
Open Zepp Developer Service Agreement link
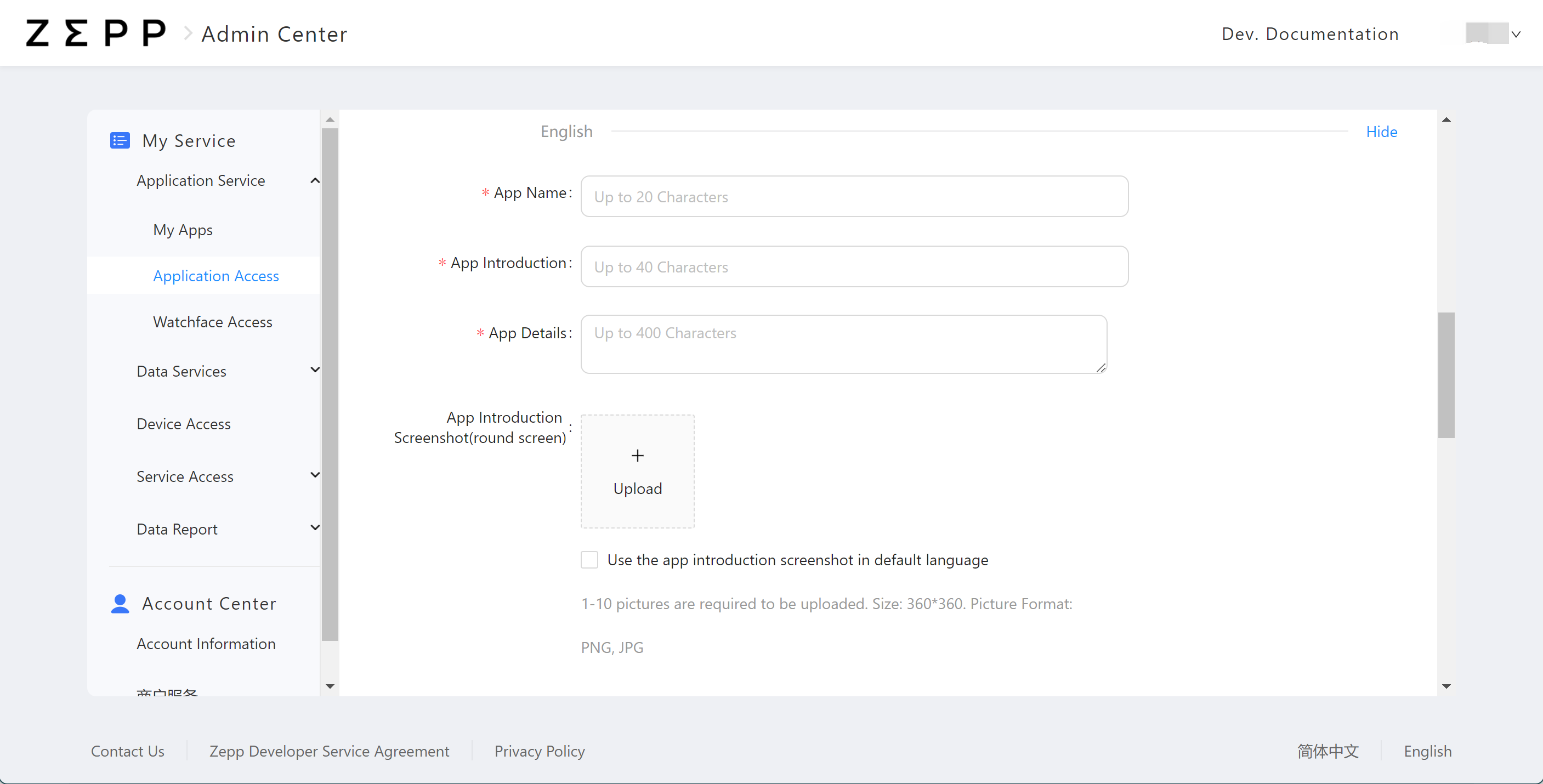point(329,751)
